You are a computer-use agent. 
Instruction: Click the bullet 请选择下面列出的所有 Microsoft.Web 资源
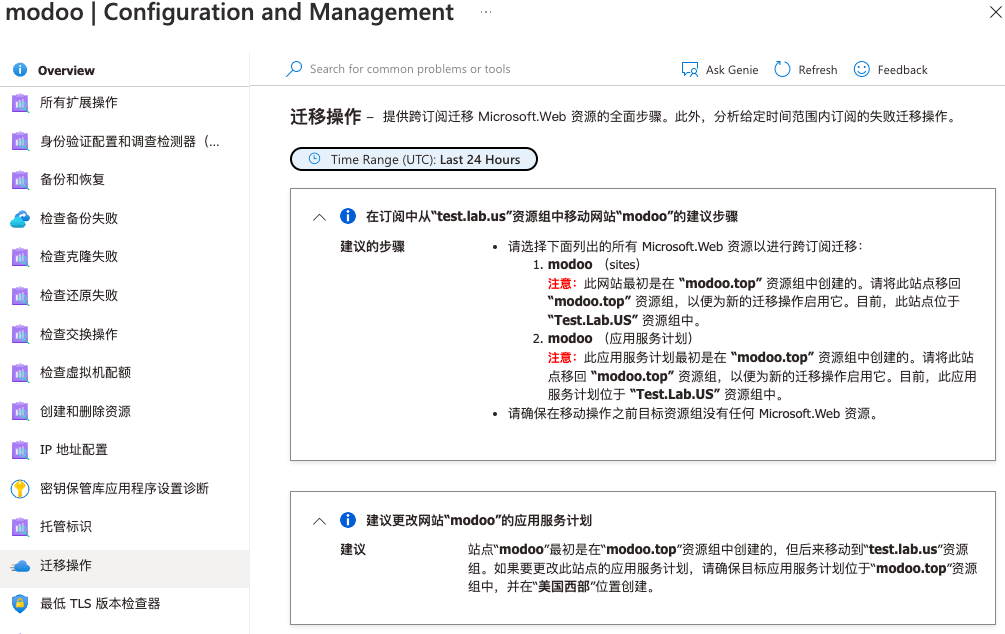click(686, 247)
